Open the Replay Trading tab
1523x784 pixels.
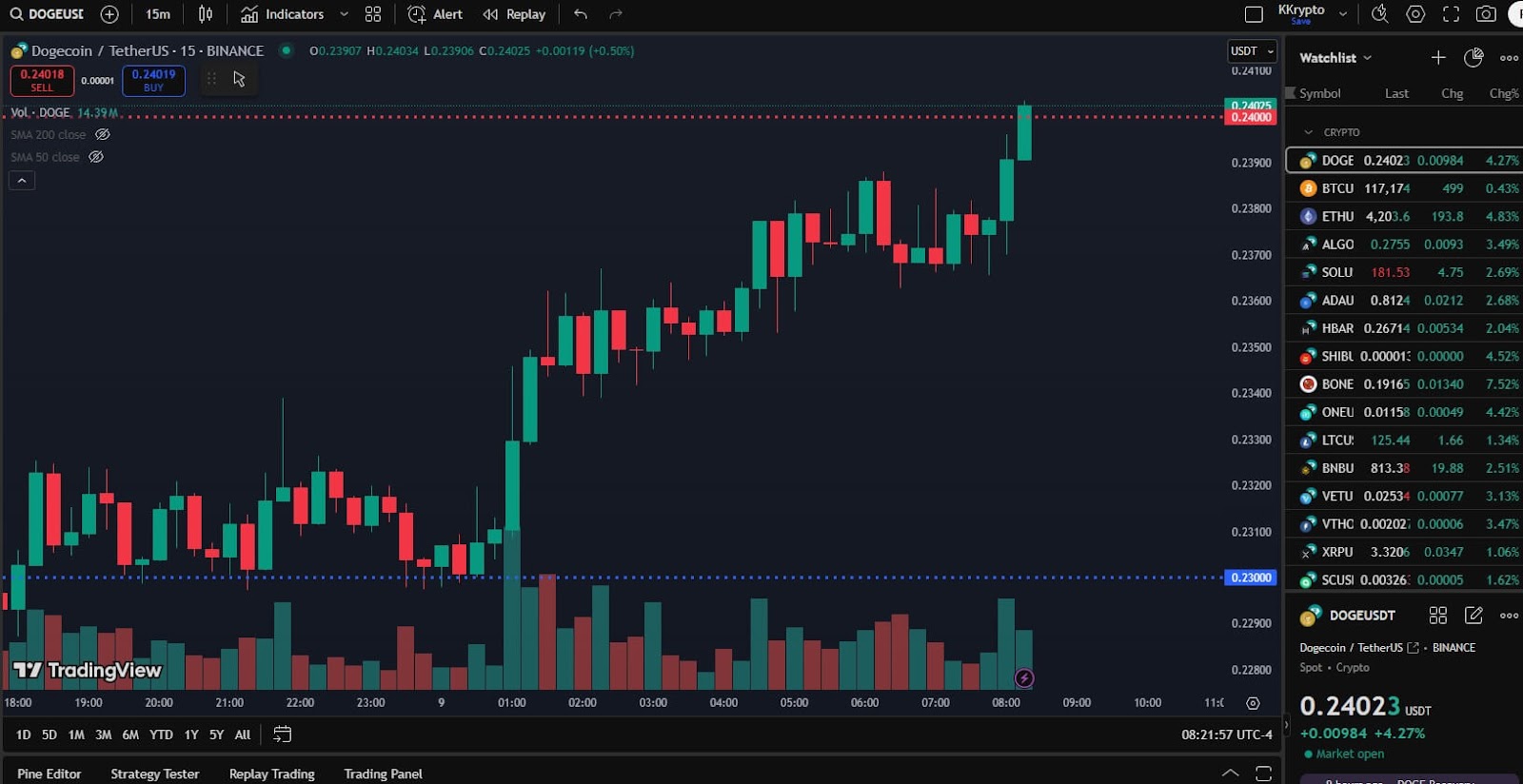click(x=272, y=774)
